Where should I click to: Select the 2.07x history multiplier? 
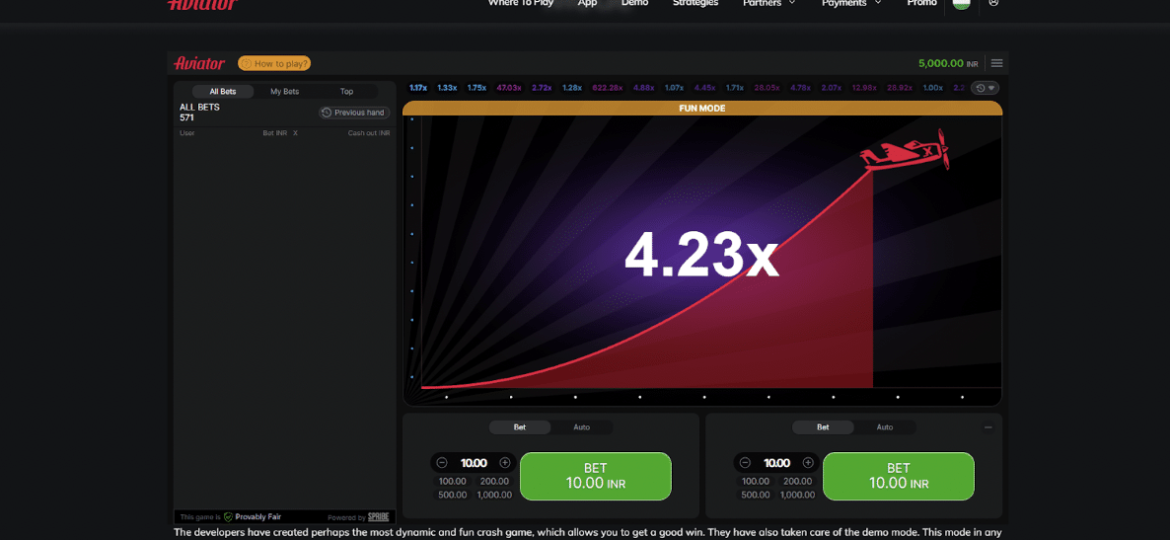tap(830, 88)
